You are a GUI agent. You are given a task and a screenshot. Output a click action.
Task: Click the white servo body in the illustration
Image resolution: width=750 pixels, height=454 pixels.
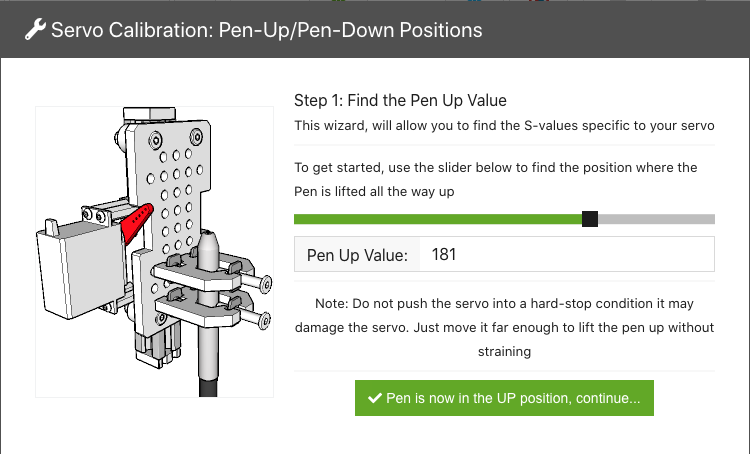pos(79,270)
